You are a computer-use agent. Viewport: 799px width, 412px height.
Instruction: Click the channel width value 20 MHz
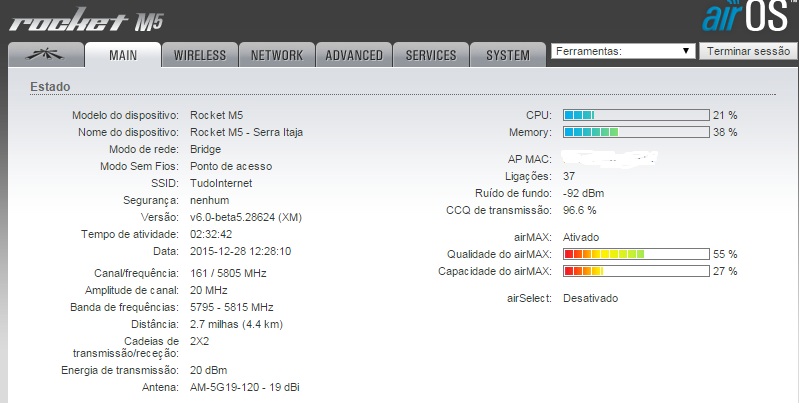208,290
